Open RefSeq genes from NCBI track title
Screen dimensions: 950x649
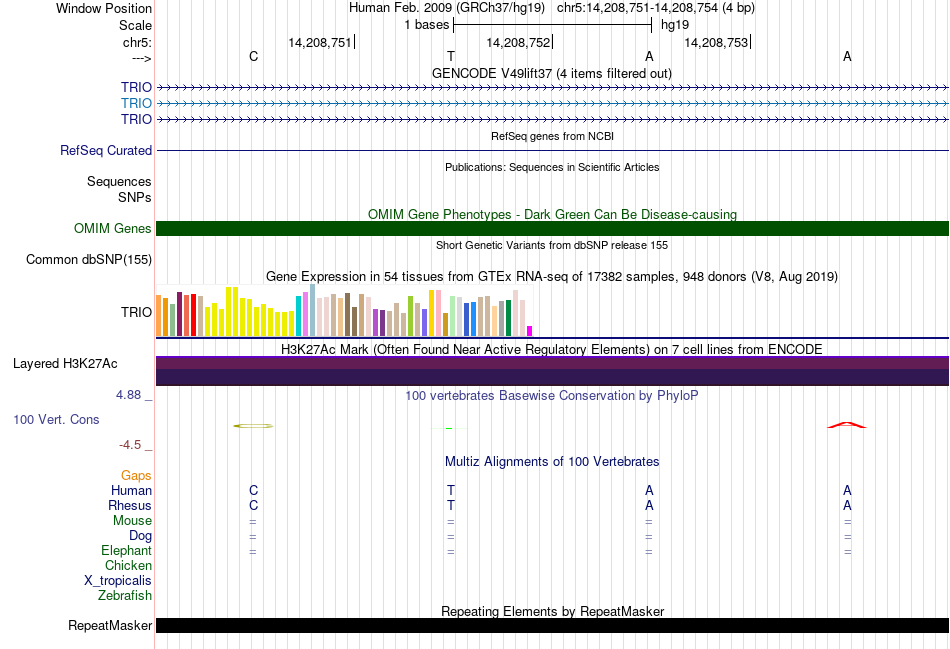[552, 136]
